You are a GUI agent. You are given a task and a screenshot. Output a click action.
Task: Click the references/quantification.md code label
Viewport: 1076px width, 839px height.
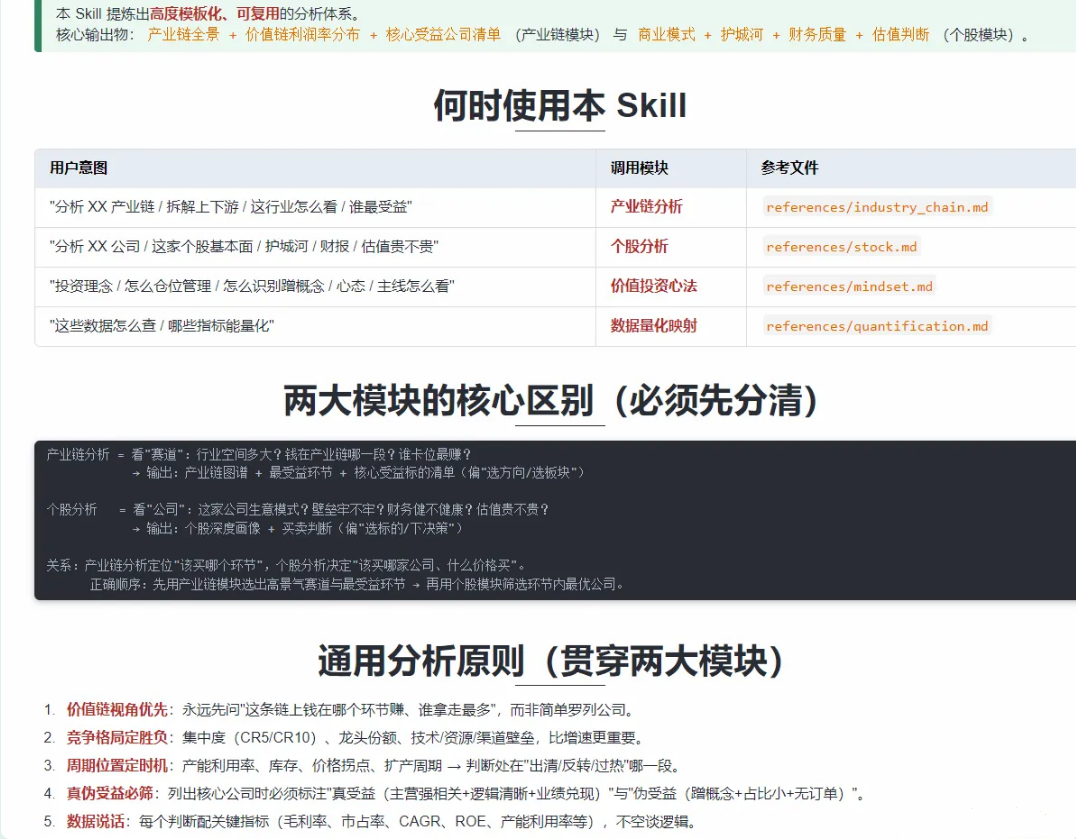pos(877,326)
